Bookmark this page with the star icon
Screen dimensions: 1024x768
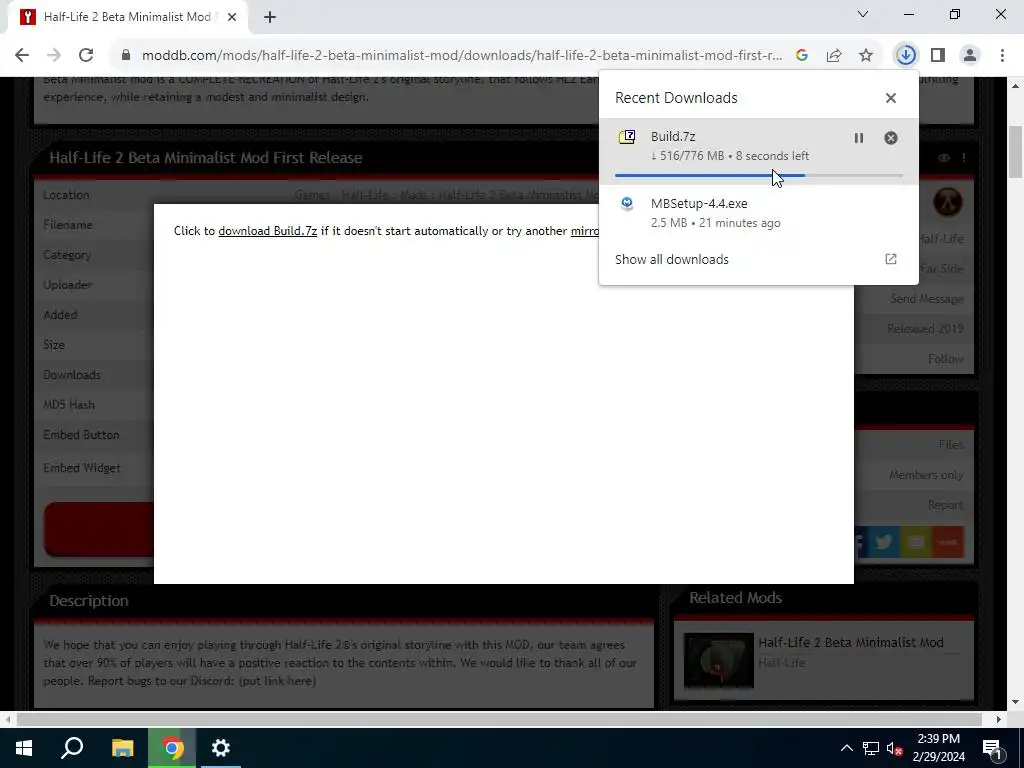pyautogui.click(x=866, y=56)
